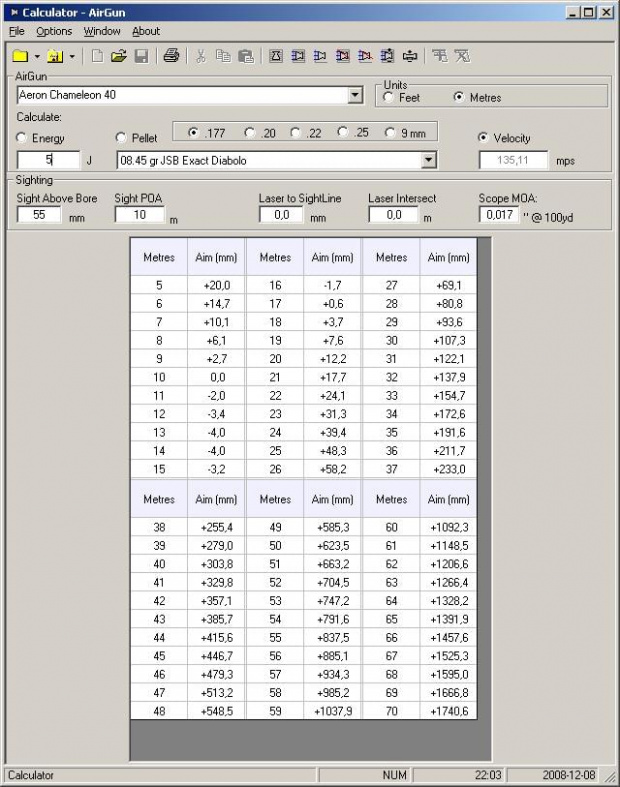Select the .22 caliber radio button
The height and width of the screenshot is (787, 620).
[x=295, y=133]
